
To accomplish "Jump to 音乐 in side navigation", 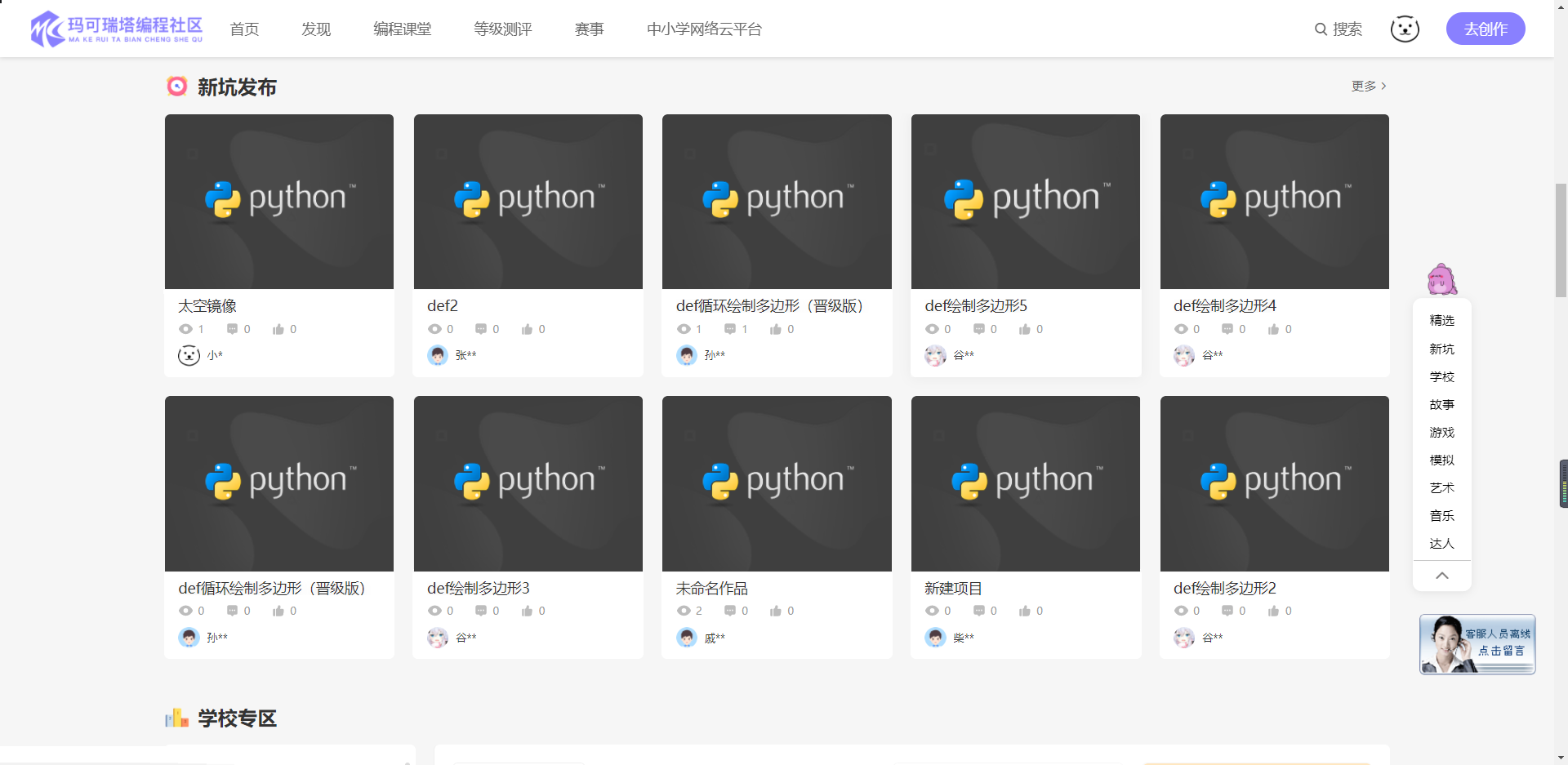I will (x=1442, y=516).
